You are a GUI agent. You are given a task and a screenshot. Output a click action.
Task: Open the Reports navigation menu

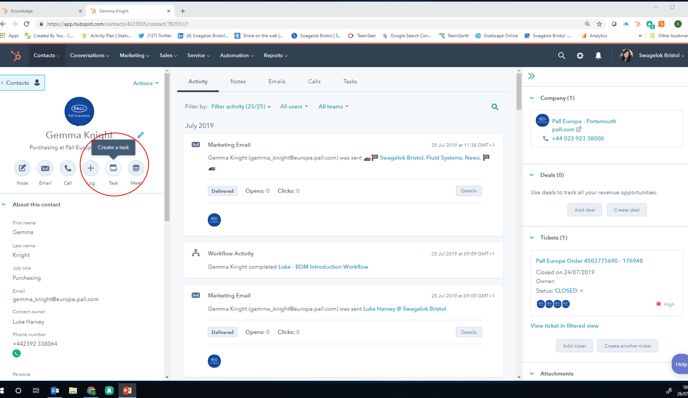(x=276, y=56)
